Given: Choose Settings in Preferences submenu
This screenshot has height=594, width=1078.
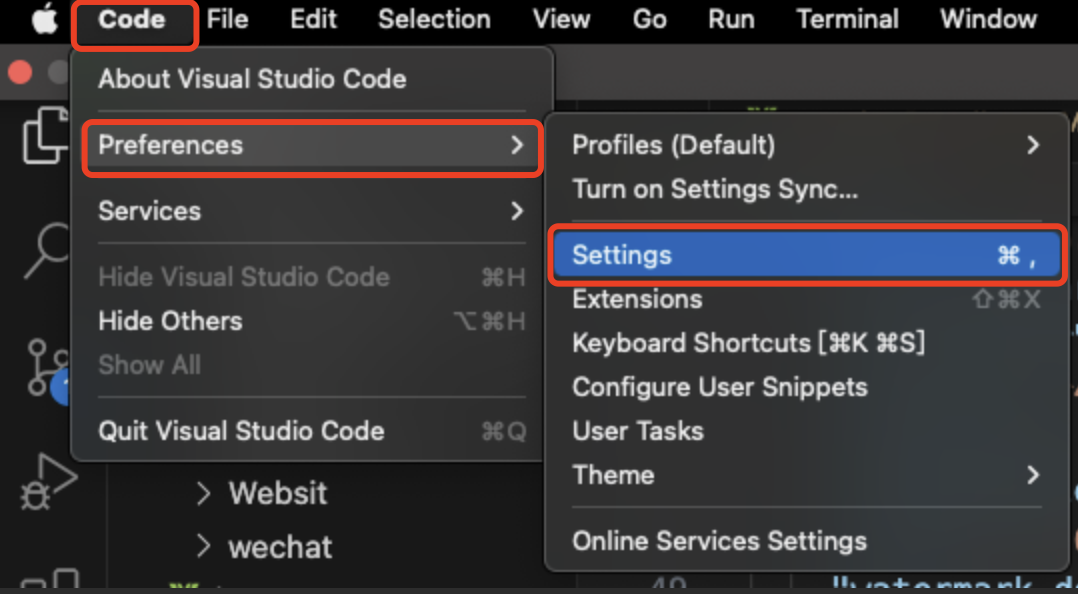Looking at the screenshot, I should point(806,255).
